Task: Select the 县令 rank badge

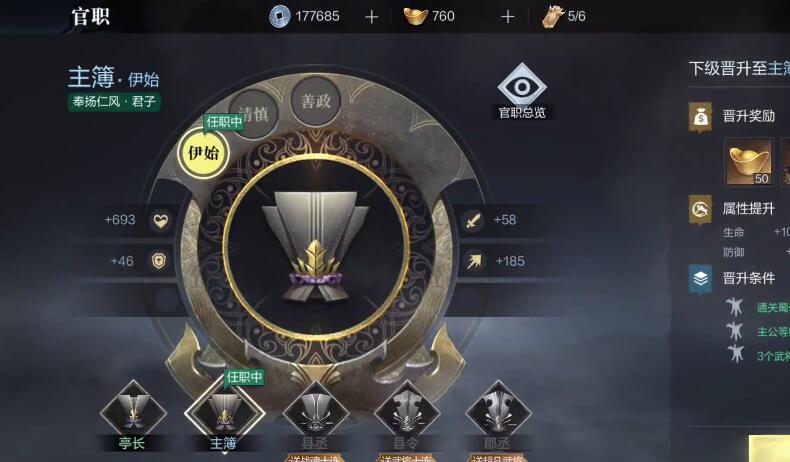Action: point(407,412)
